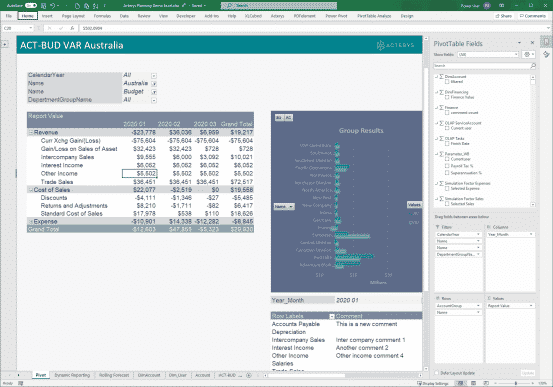
Task: Check the field under DimAccount measure group
Action: pyautogui.click(x=447, y=81)
